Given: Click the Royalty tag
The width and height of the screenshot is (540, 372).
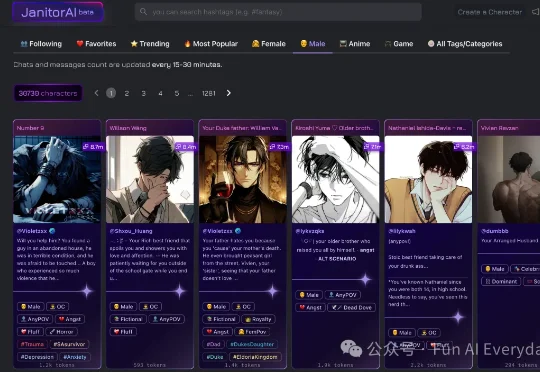Looking at the screenshot, I should tap(258, 319).
